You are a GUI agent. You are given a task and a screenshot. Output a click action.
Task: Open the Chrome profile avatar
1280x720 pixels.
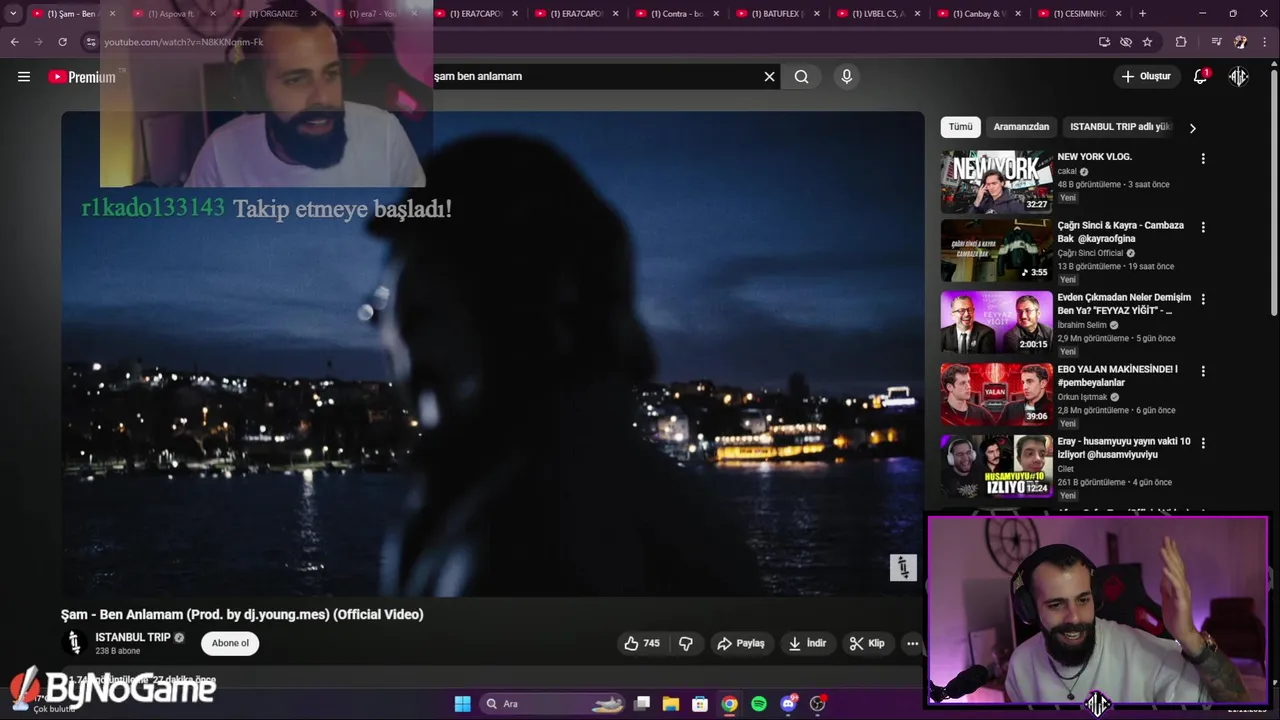tap(1241, 42)
